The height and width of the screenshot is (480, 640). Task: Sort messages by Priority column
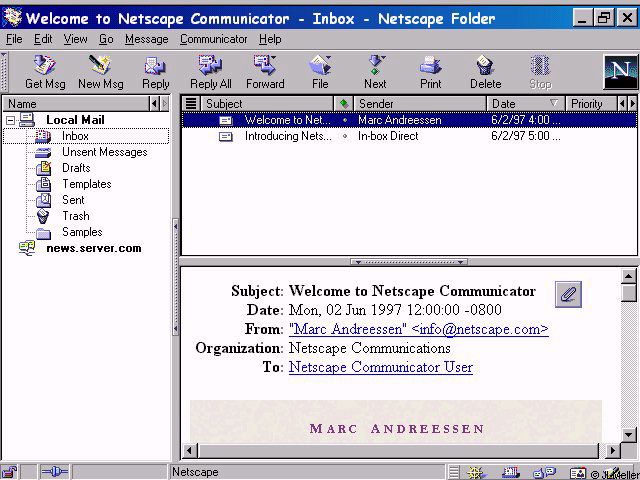click(x=591, y=104)
